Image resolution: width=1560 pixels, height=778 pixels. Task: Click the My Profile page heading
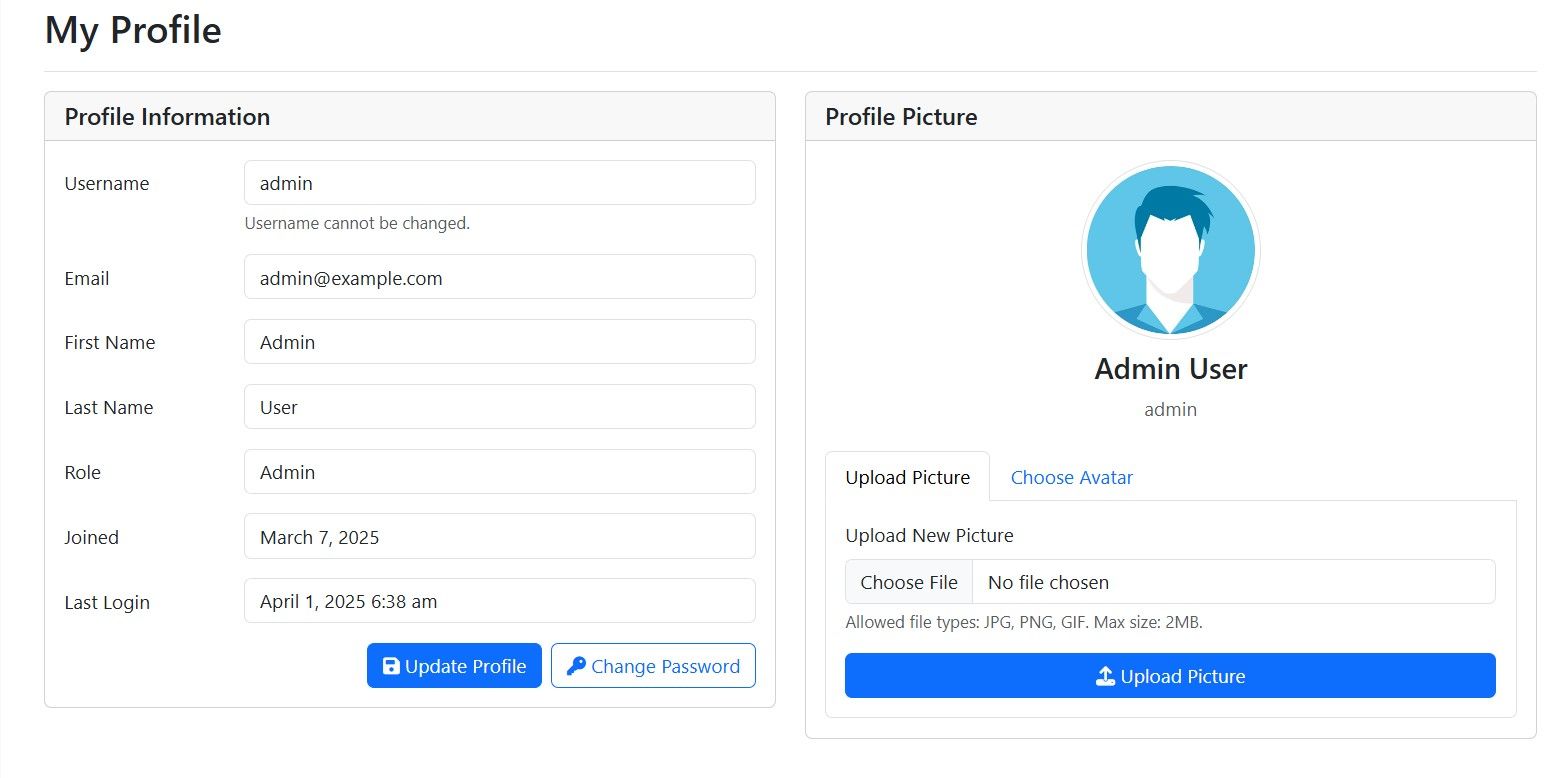[x=133, y=30]
